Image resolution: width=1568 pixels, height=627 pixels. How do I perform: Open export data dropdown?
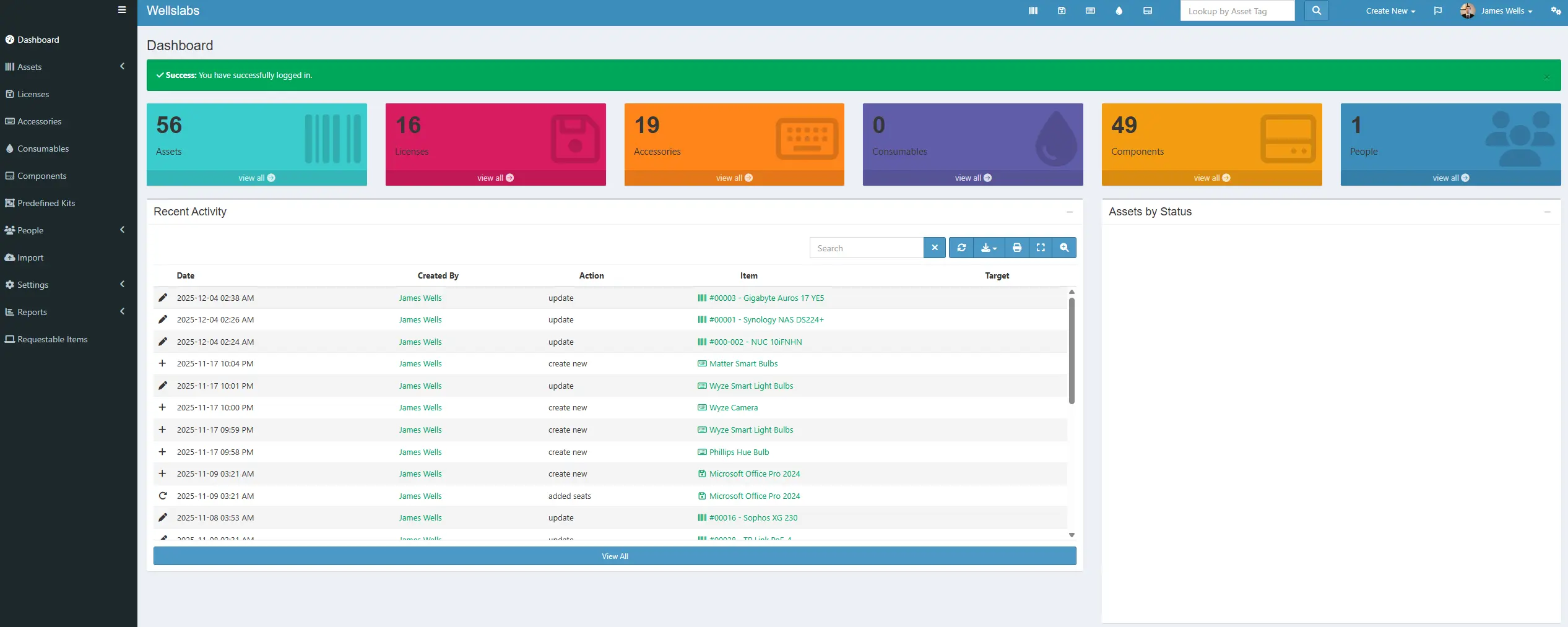pos(989,248)
